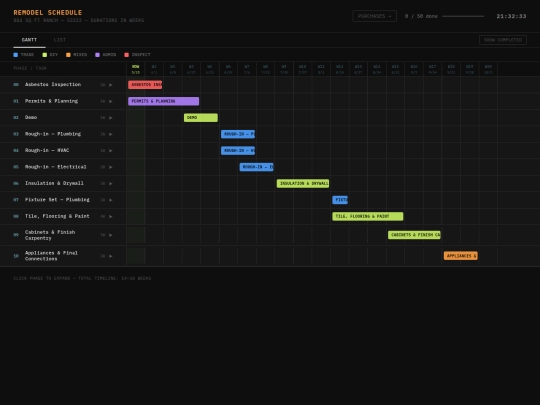Image resolution: width=540 pixels, height=405 pixels.
Task: Expand the Fixture Set – Plumbing phase arrow
Action: point(111,200)
